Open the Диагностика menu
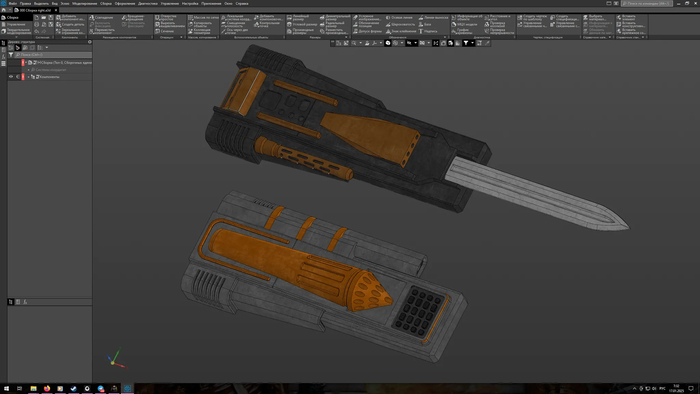The height and width of the screenshot is (394, 700). pyautogui.click(x=147, y=3)
